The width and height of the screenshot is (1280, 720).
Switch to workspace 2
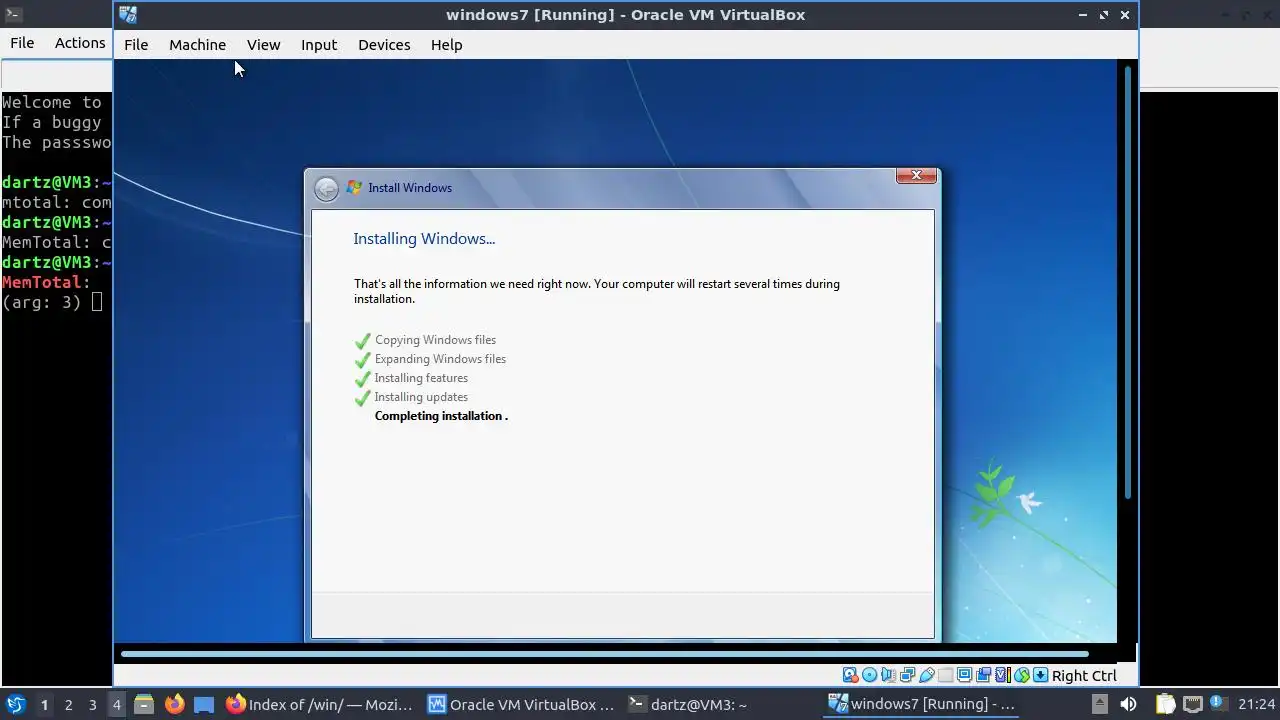tap(68, 704)
